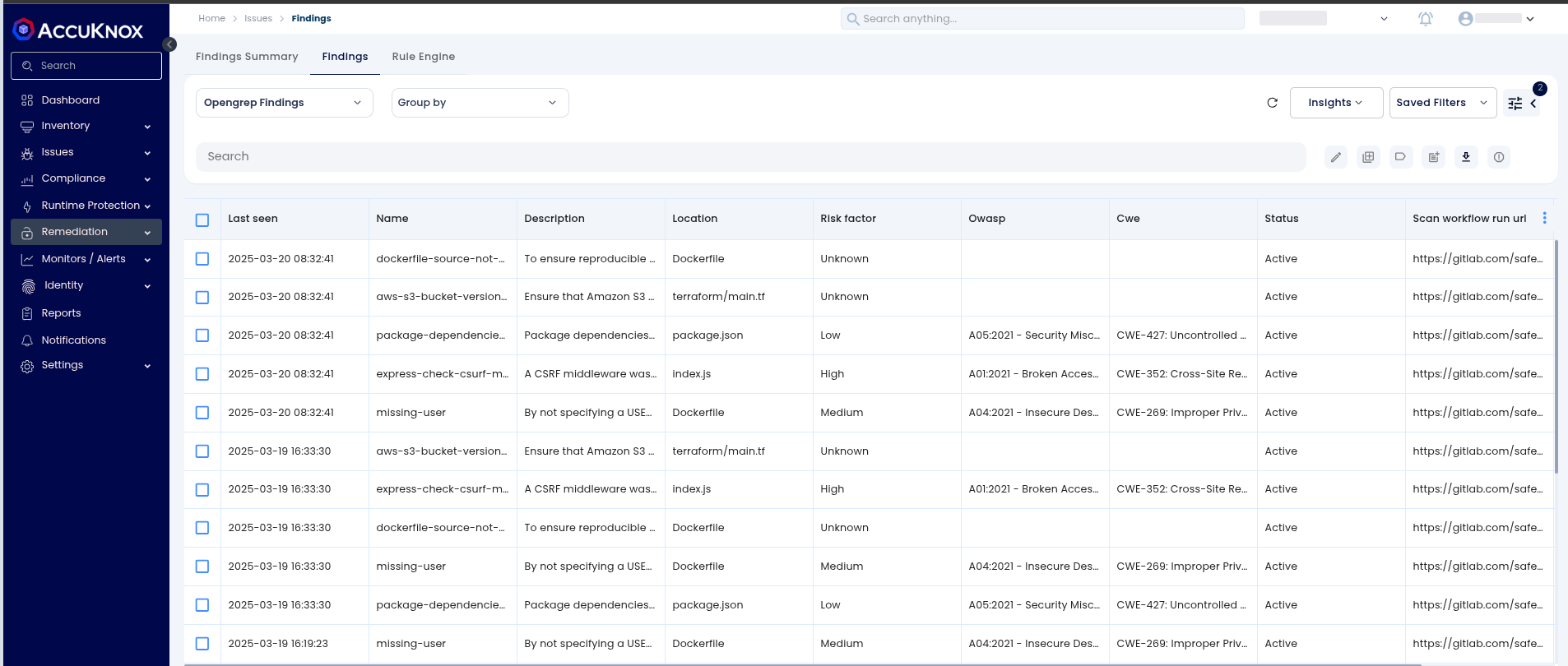Expand the Inventory sidebar menu chevron
Image resolution: width=1568 pixels, height=666 pixels.
147,127
